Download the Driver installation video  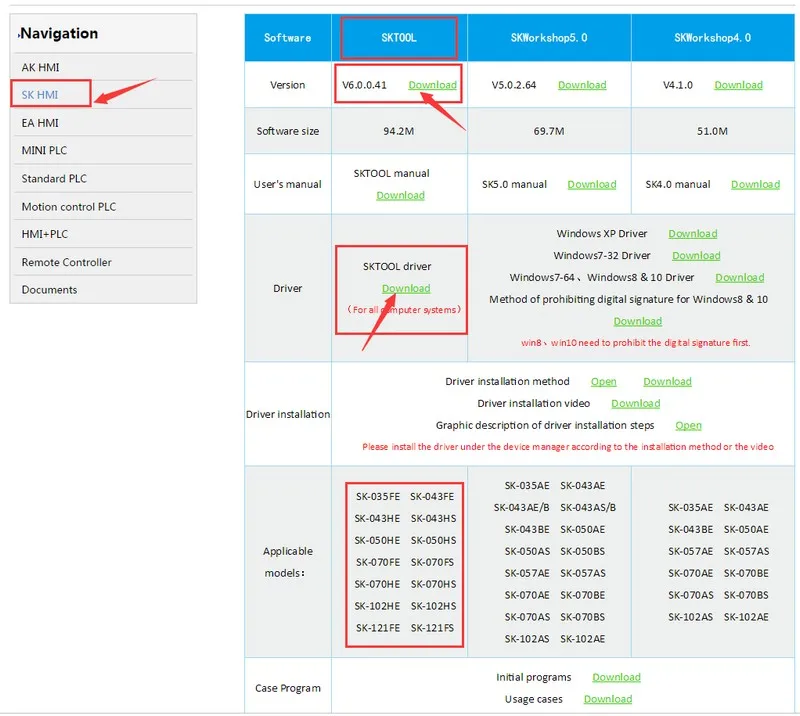636,403
